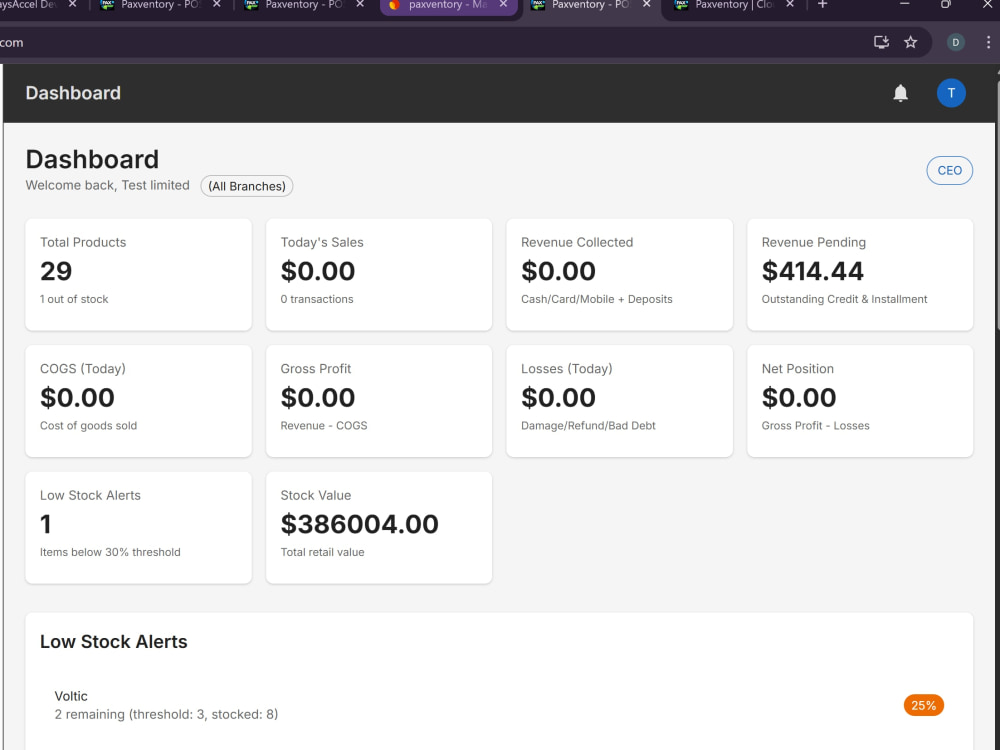
Task: Click the CEO role badge
Action: coord(949,170)
